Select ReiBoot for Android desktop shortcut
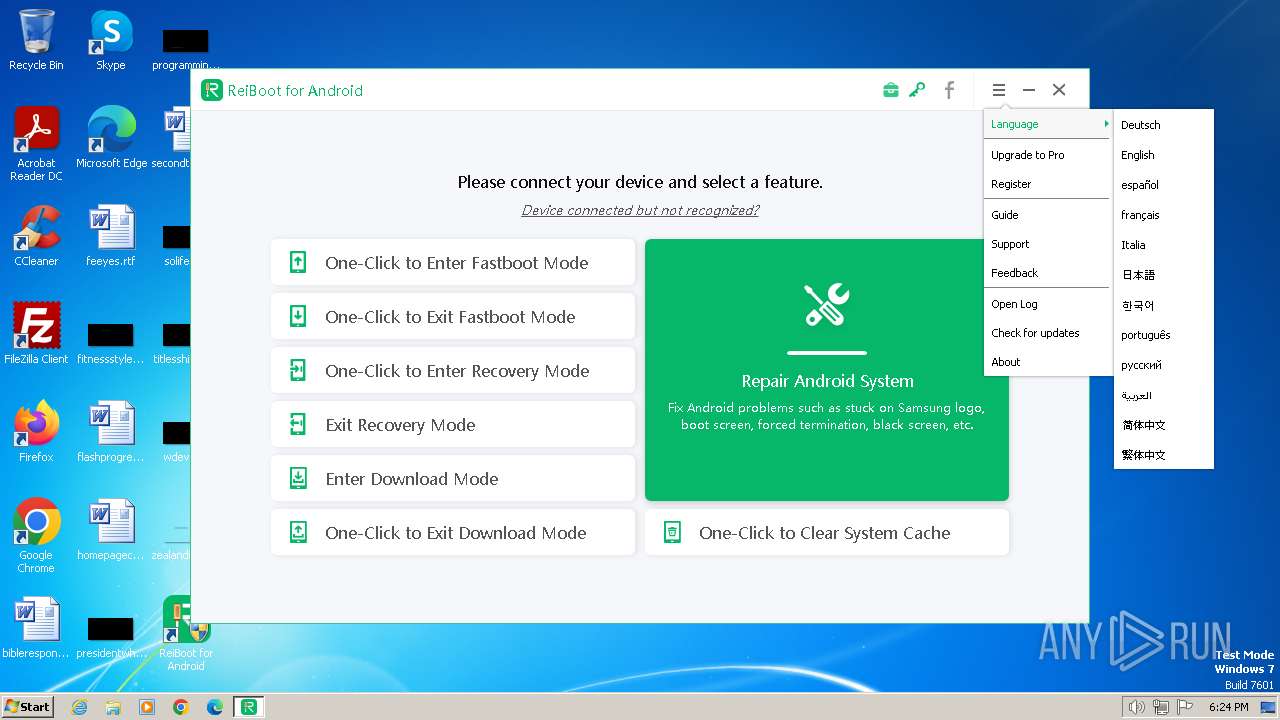Viewport: 1280px width, 720px height. [186, 634]
